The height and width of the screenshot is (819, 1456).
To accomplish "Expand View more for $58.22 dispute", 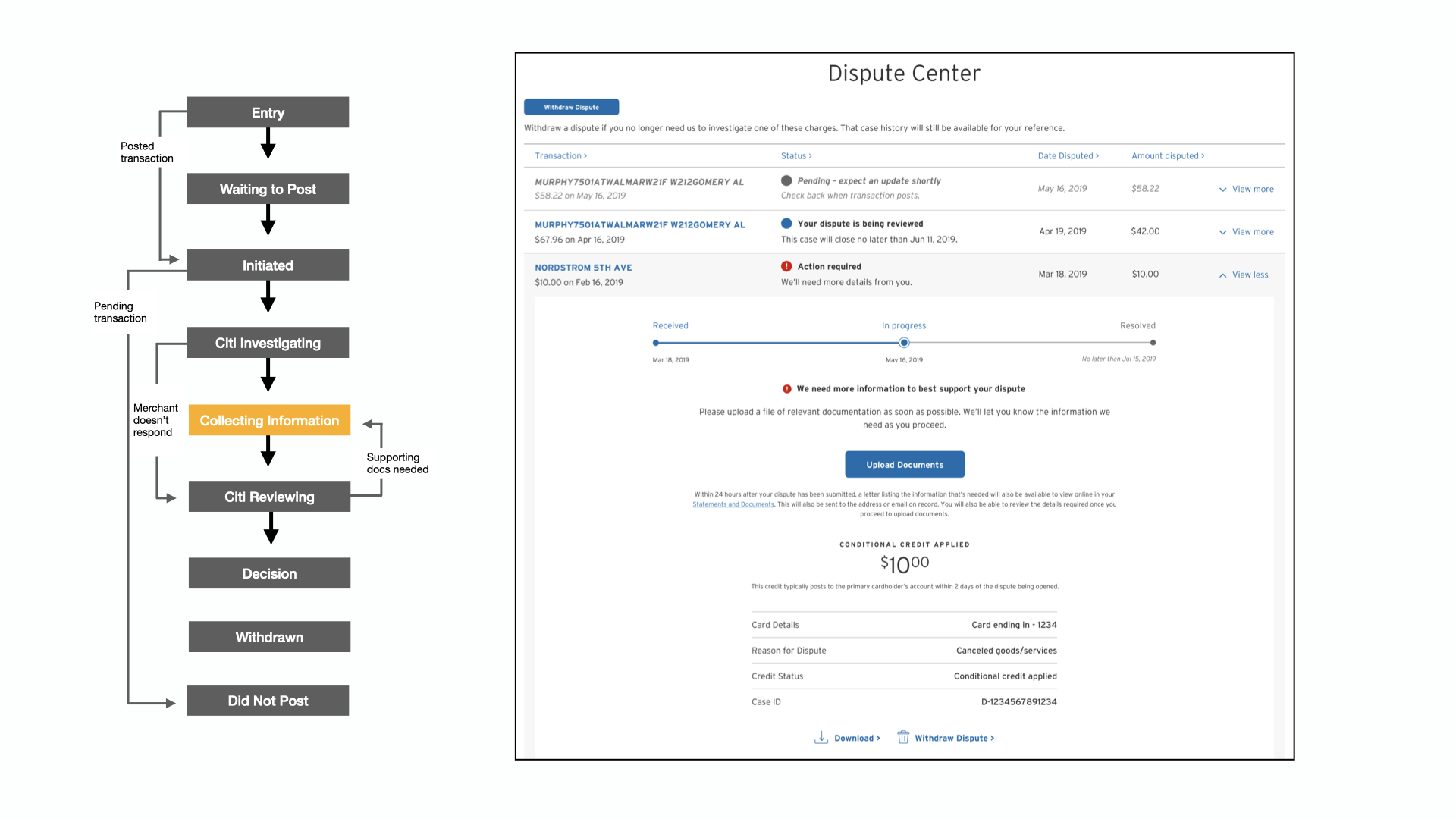I will click(x=1246, y=189).
